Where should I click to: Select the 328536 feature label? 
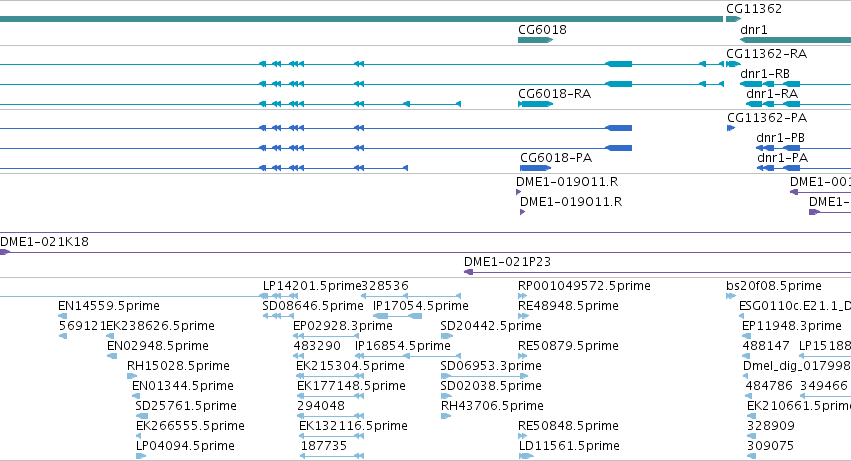click(x=385, y=286)
